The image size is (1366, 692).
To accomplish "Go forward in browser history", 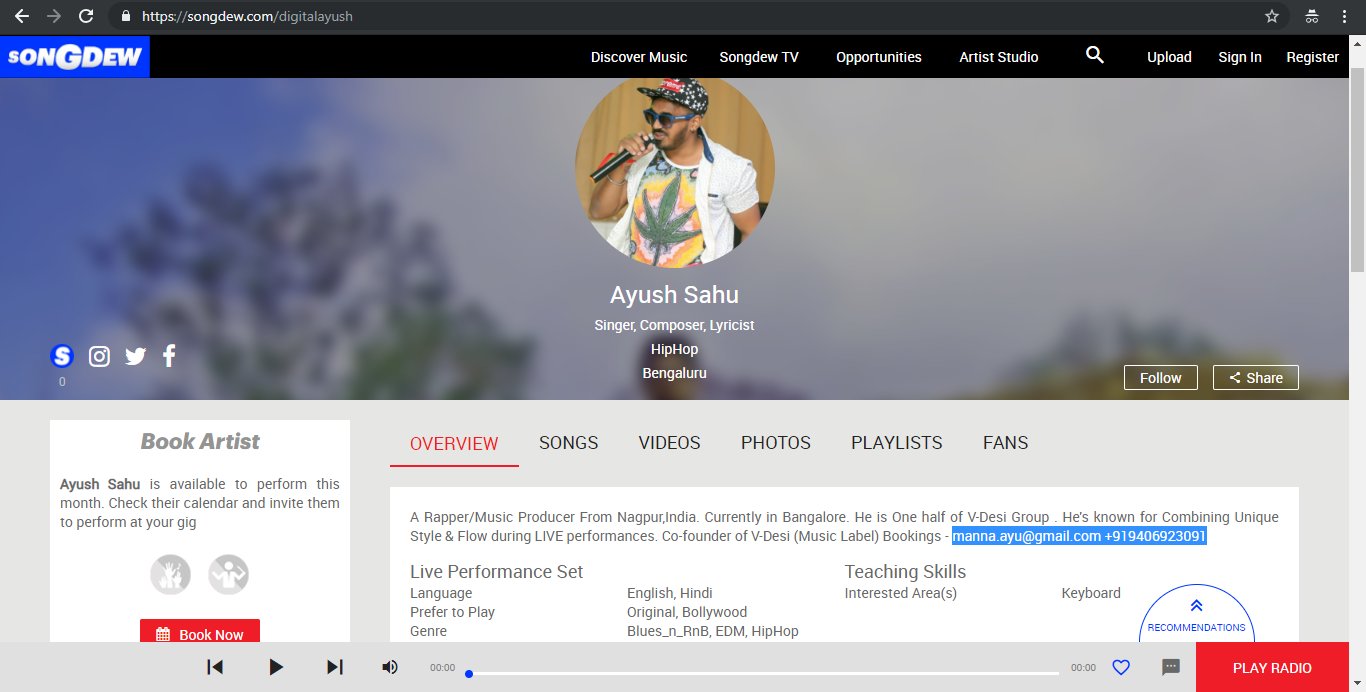I will coord(53,16).
